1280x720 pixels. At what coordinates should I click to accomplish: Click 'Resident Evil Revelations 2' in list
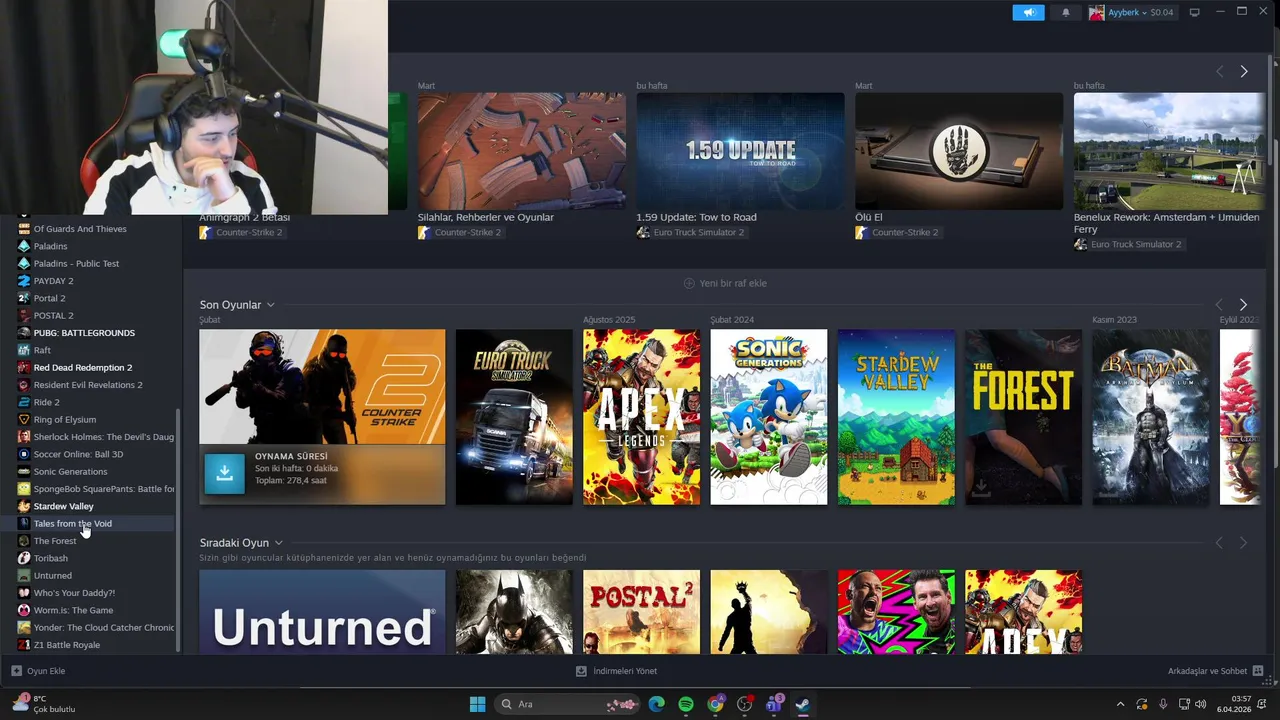pyautogui.click(x=88, y=385)
